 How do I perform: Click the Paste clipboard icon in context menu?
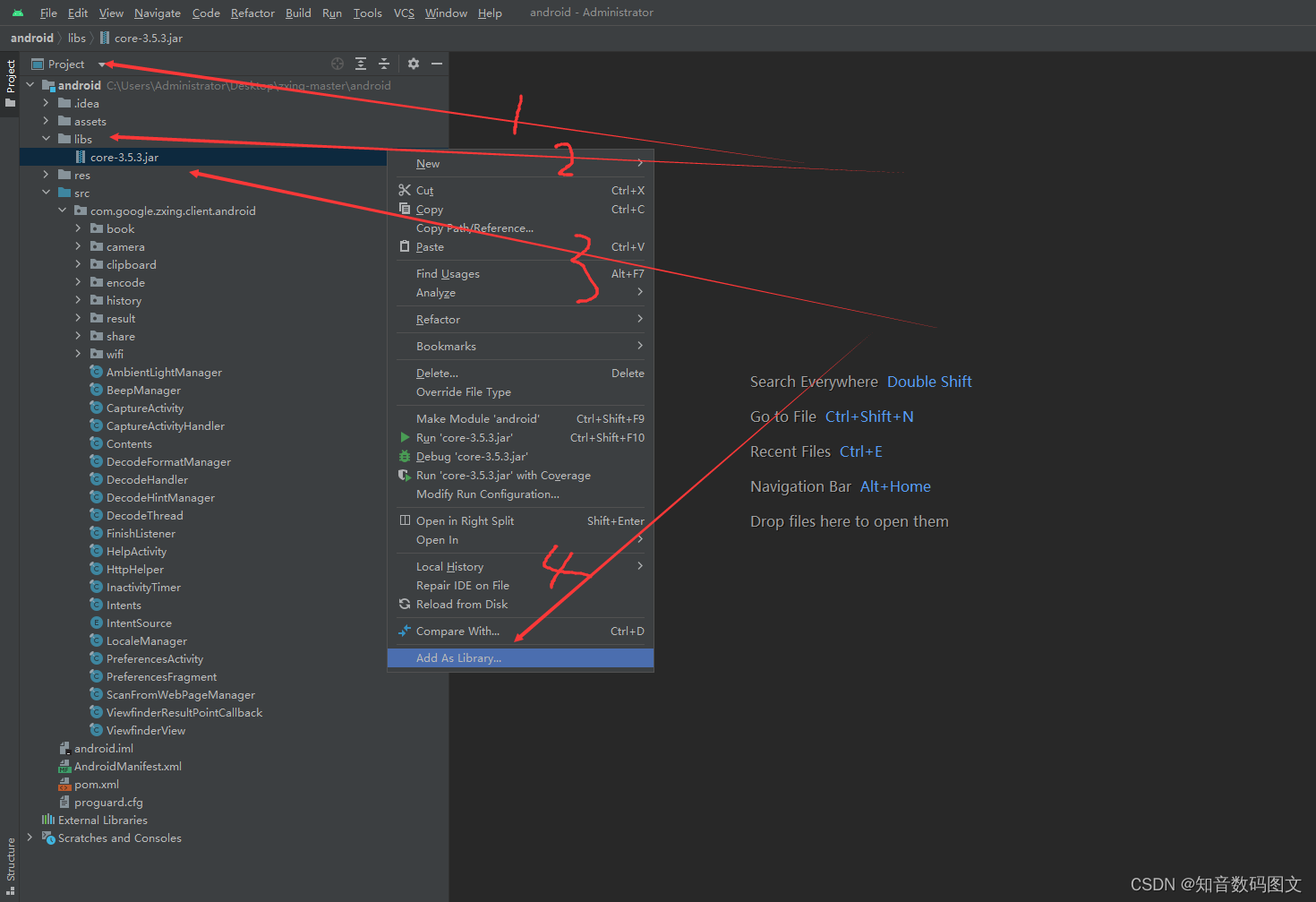click(405, 246)
